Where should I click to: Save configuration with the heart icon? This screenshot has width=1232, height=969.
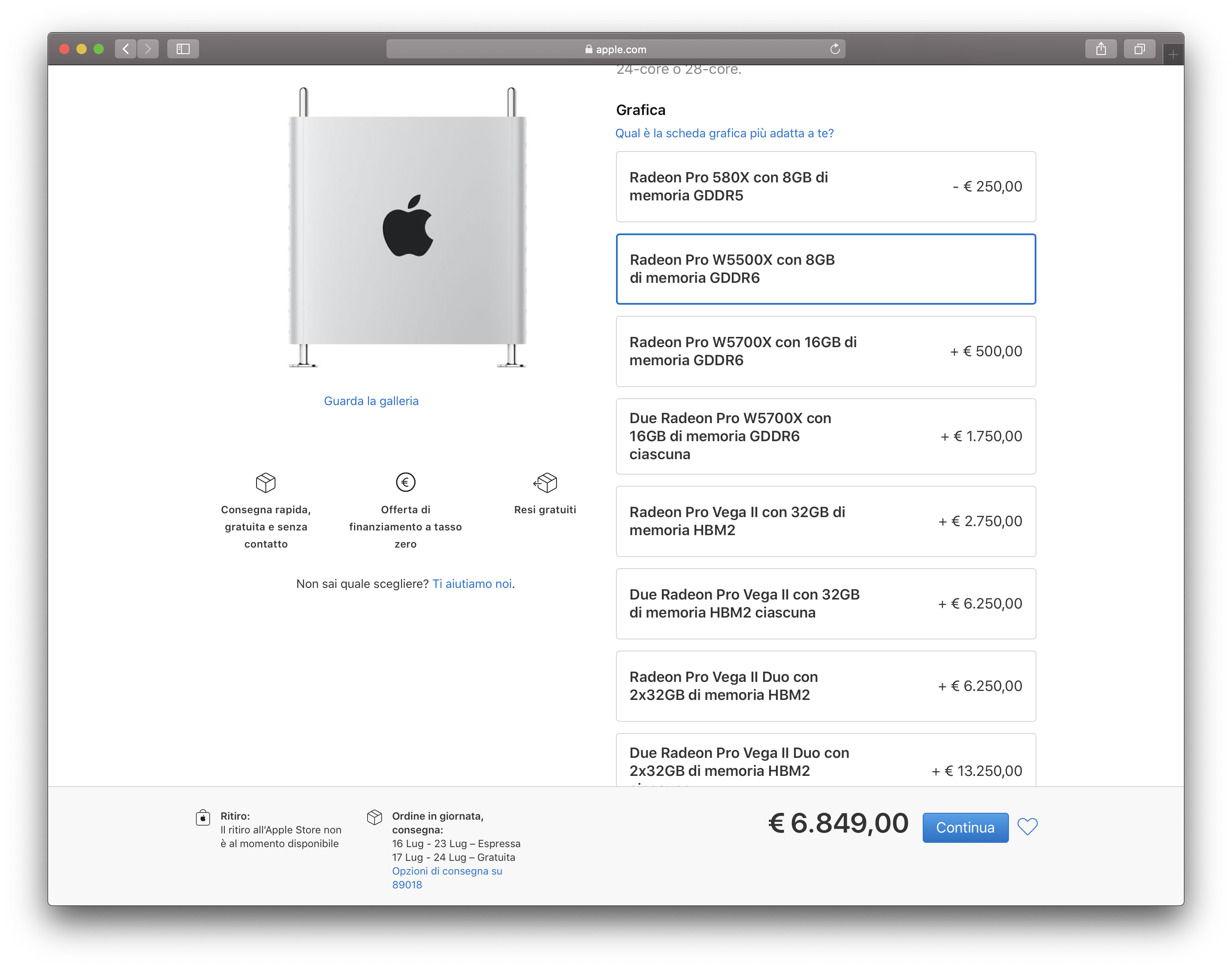(1027, 827)
